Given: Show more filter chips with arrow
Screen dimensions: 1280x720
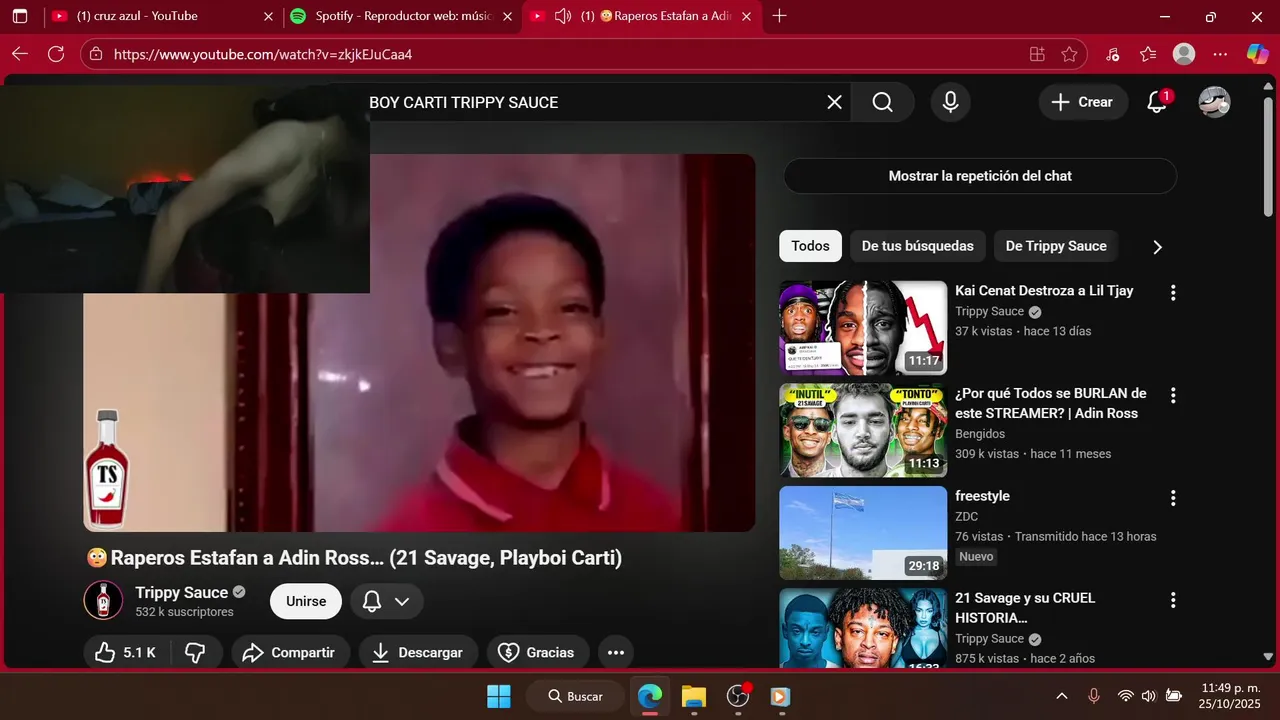Looking at the screenshot, I should 1157,247.
